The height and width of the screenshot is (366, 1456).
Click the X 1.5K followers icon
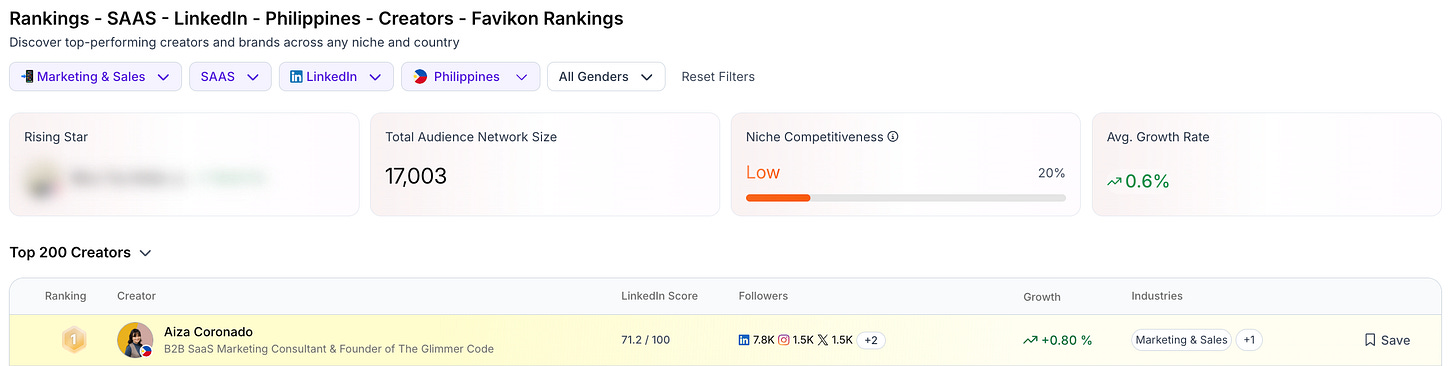coord(823,340)
